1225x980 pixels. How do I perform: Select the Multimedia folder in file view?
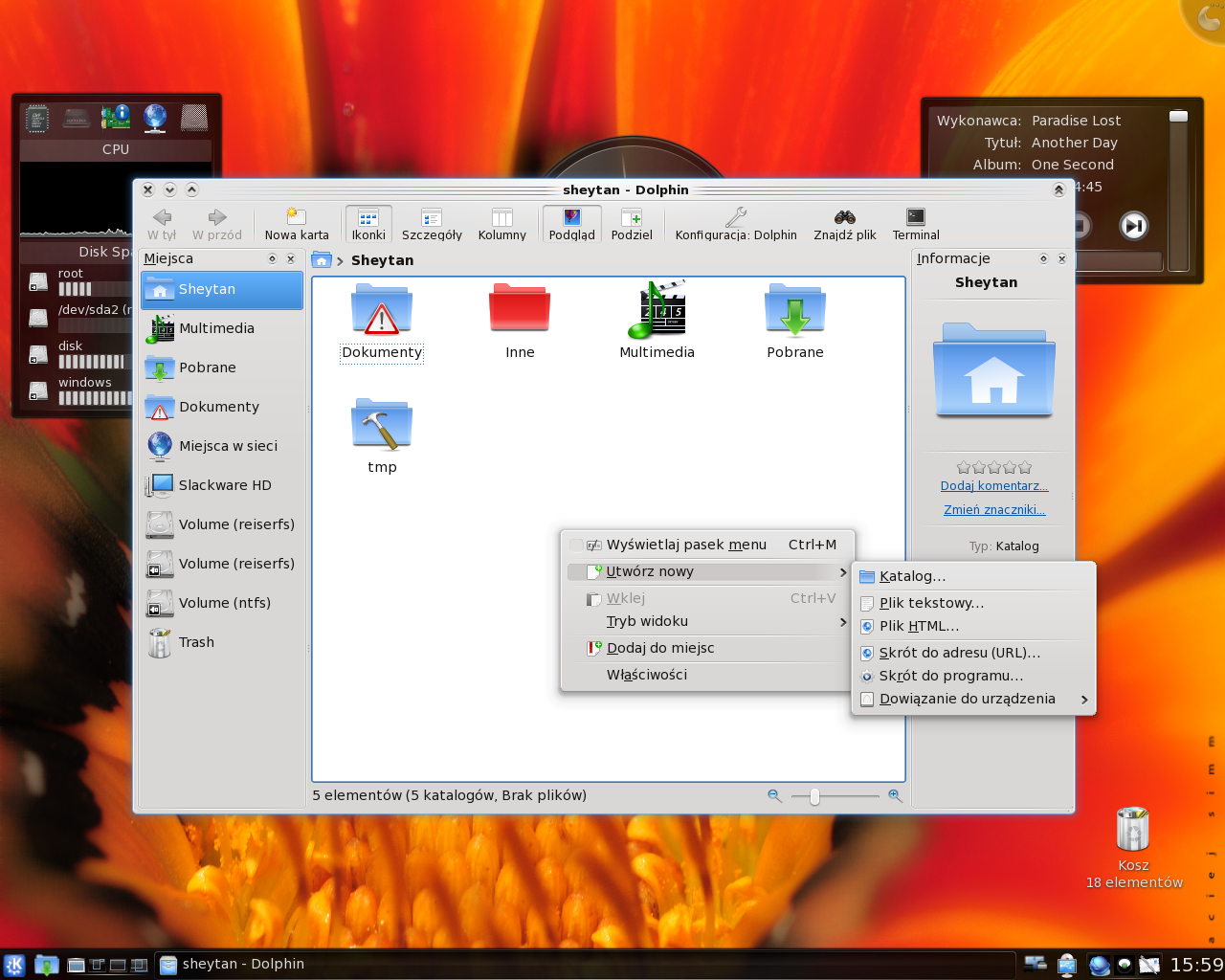pyautogui.click(x=657, y=323)
